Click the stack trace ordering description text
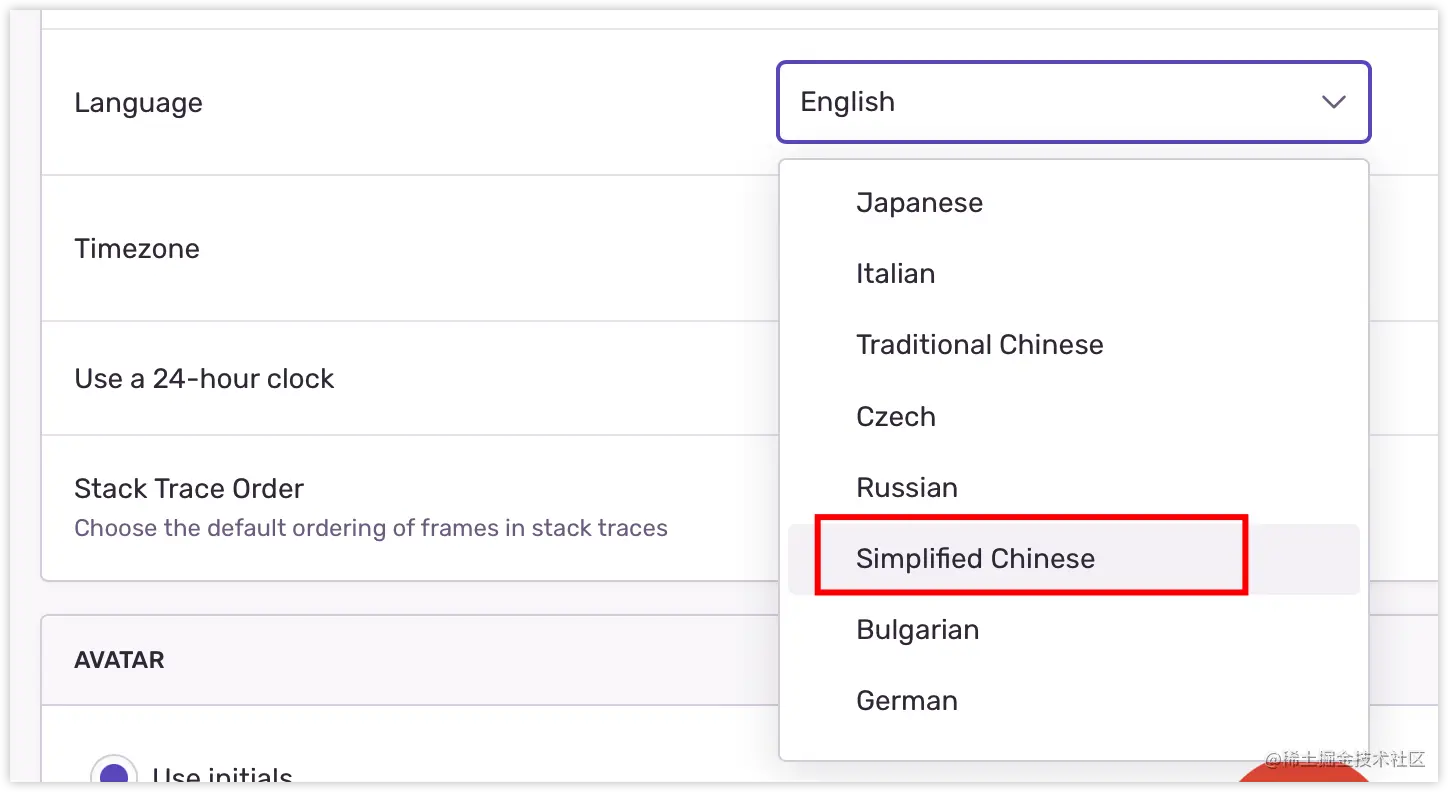This screenshot has width=1448, height=792. pyautogui.click(x=371, y=528)
